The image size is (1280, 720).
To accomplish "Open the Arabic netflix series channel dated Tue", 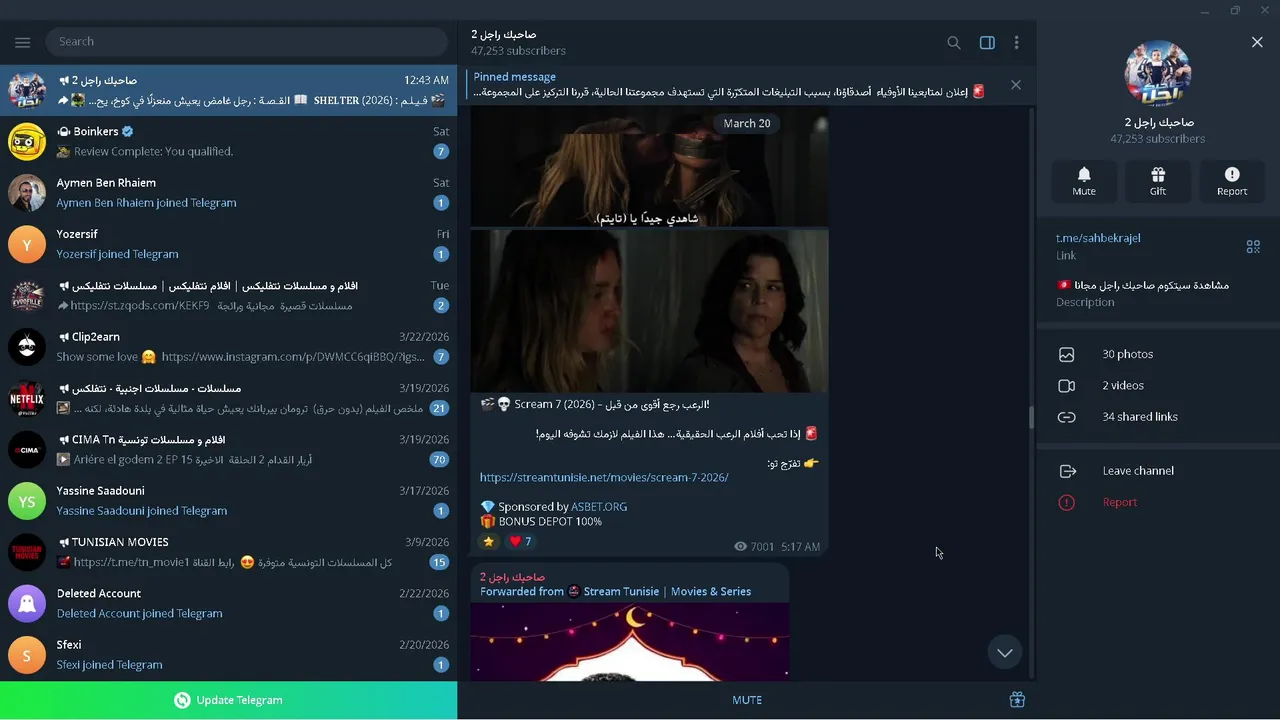I will tap(228, 296).
